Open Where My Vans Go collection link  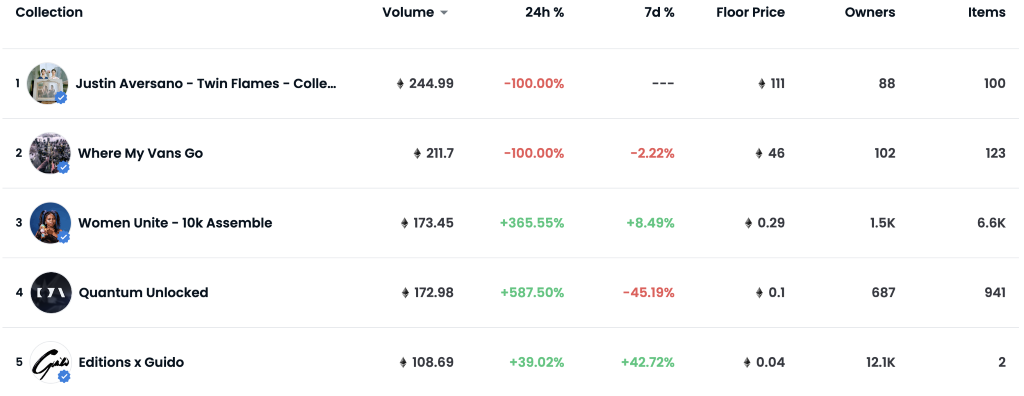coord(140,153)
